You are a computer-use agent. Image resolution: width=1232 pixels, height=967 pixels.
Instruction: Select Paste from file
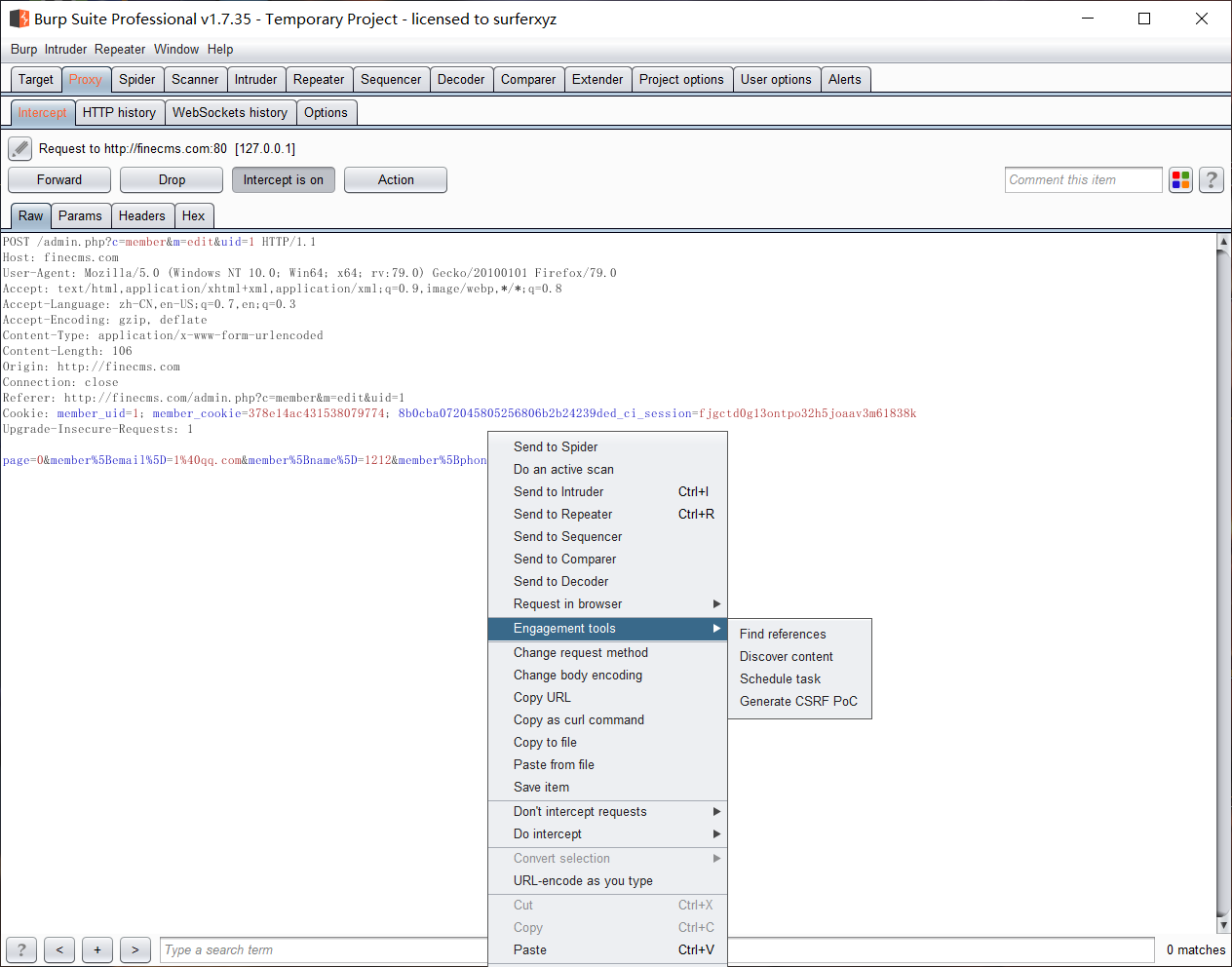607,765
